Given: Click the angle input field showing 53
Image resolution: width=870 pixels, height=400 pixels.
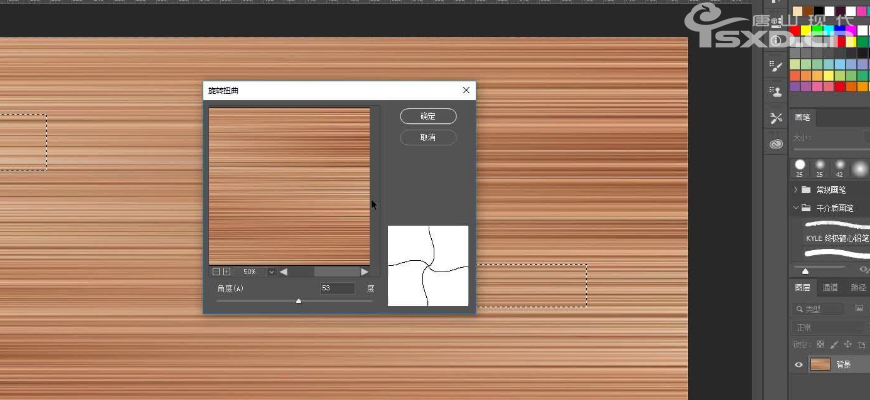Looking at the screenshot, I should [x=337, y=288].
